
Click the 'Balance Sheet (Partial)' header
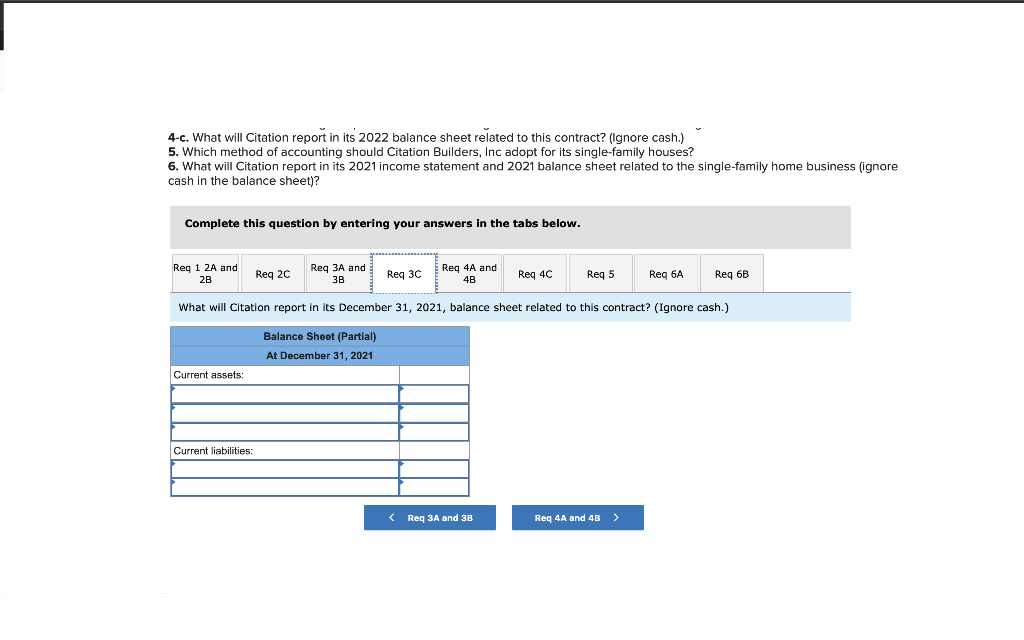[x=320, y=336]
